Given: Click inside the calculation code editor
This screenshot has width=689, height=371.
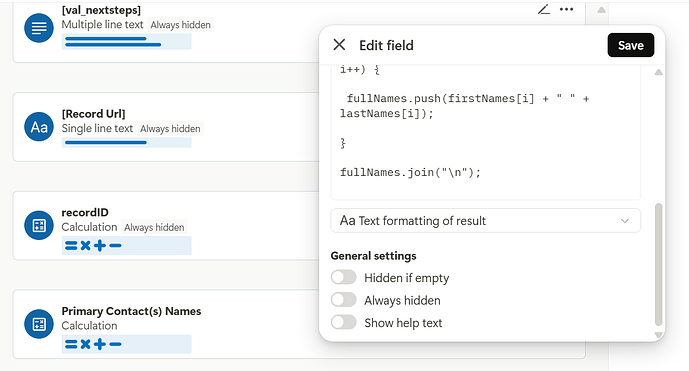Looking at the screenshot, I should (486, 132).
